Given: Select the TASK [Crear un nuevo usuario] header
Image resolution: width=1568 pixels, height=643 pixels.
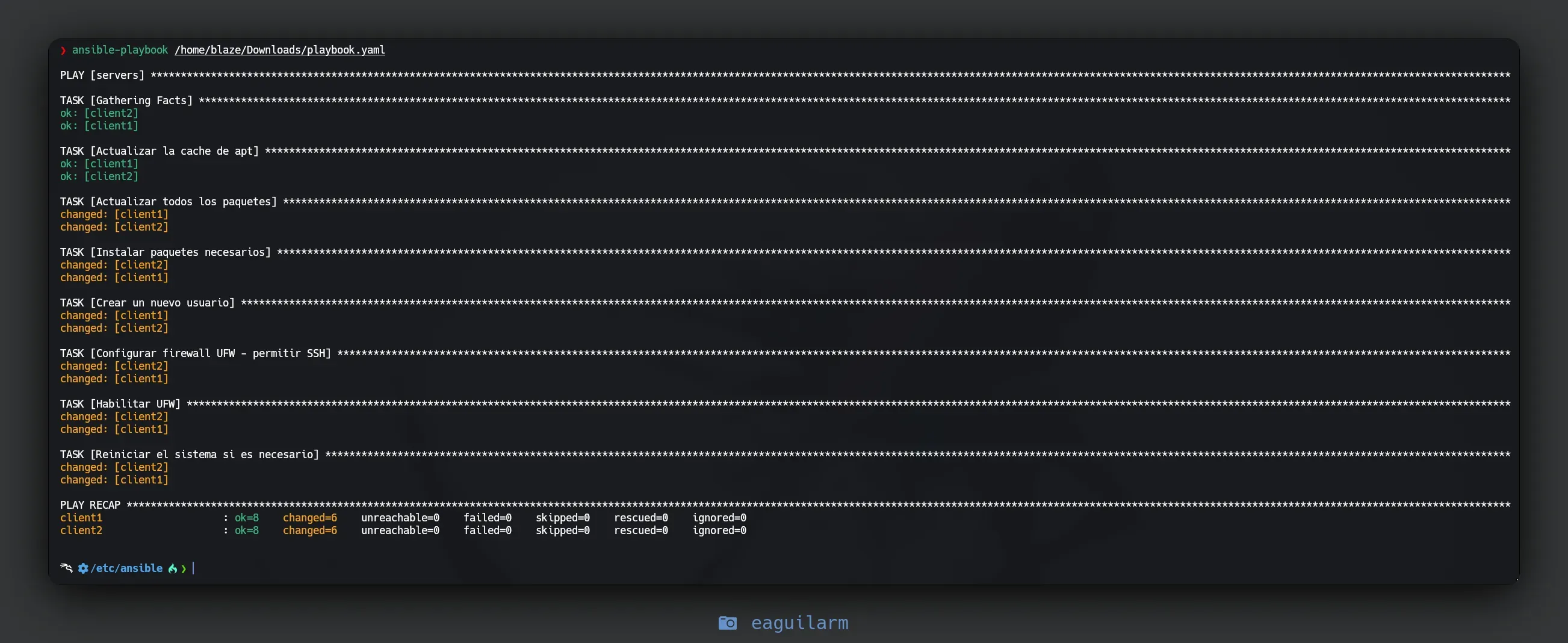Looking at the screenshot, I should (148, 302).
